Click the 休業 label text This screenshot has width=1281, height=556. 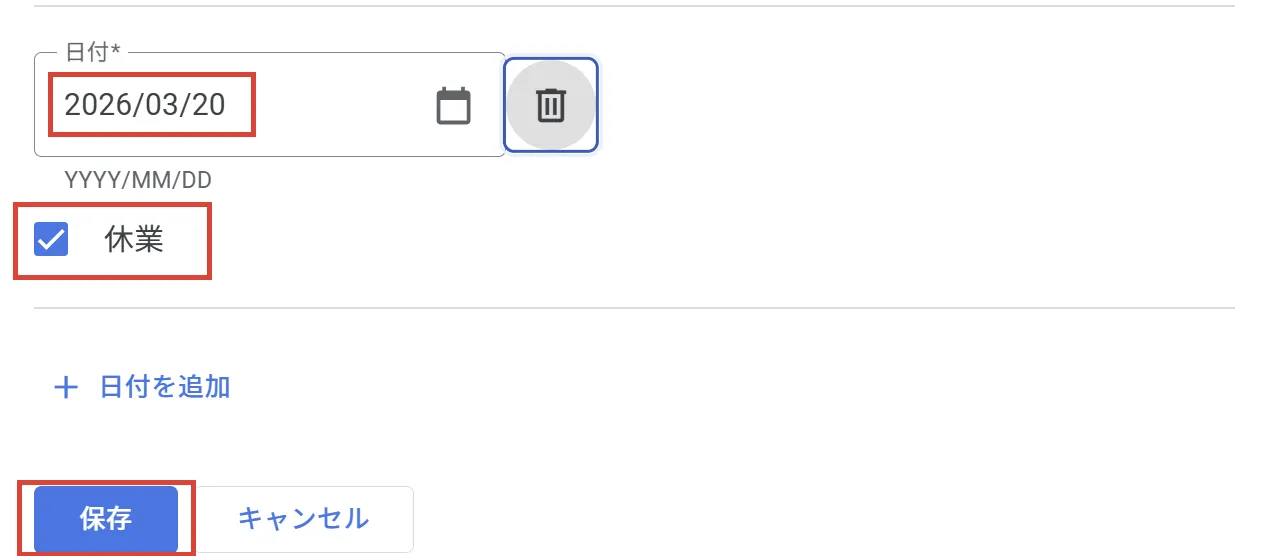[x=134, y=240]
